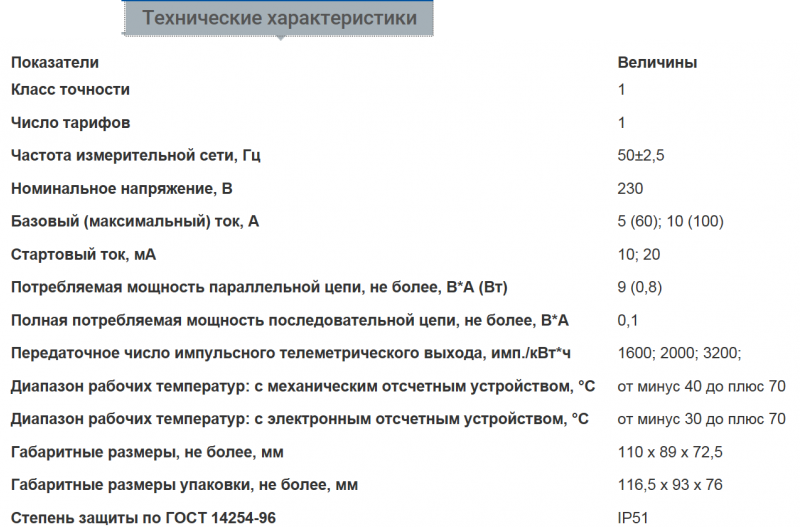Select the value 0,1
Screen dimensions: 800x527
tap(628, 320)
